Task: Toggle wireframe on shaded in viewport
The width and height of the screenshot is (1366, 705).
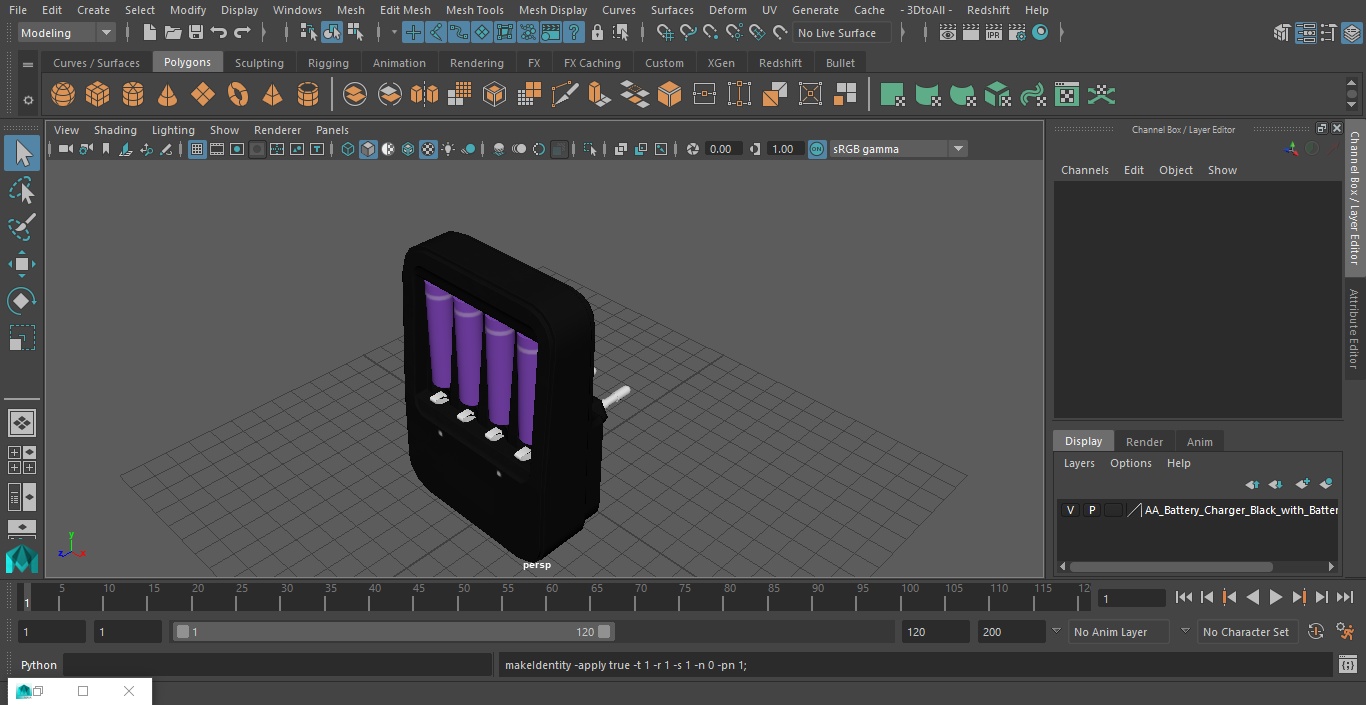Action: click(408, 149)
